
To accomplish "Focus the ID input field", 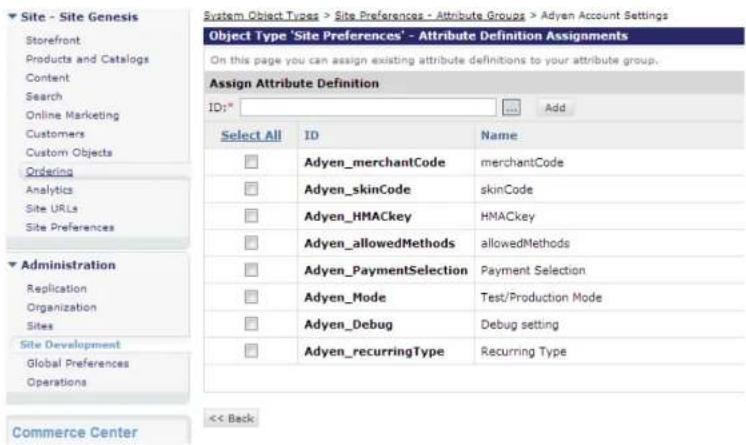I will pos(368,108).
